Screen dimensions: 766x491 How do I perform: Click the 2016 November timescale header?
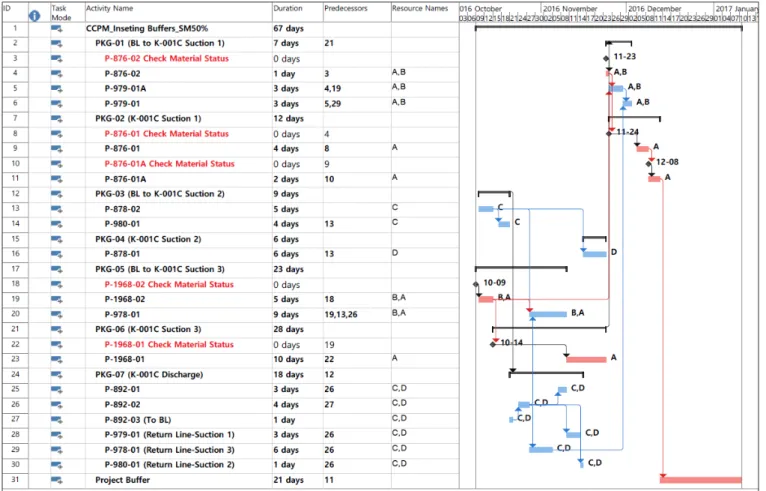(x=570, y=8)
